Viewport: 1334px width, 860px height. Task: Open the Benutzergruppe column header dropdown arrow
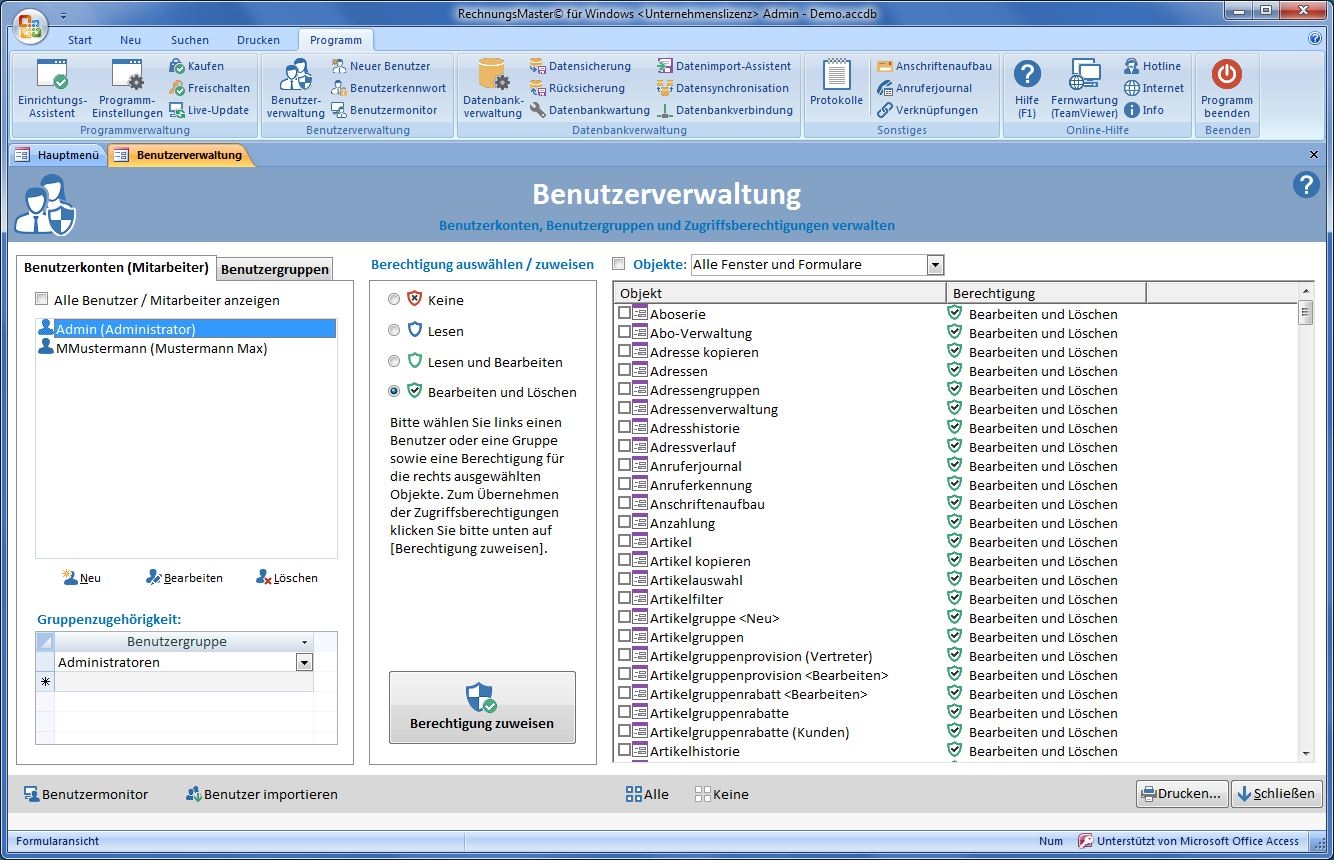(304, 642)
